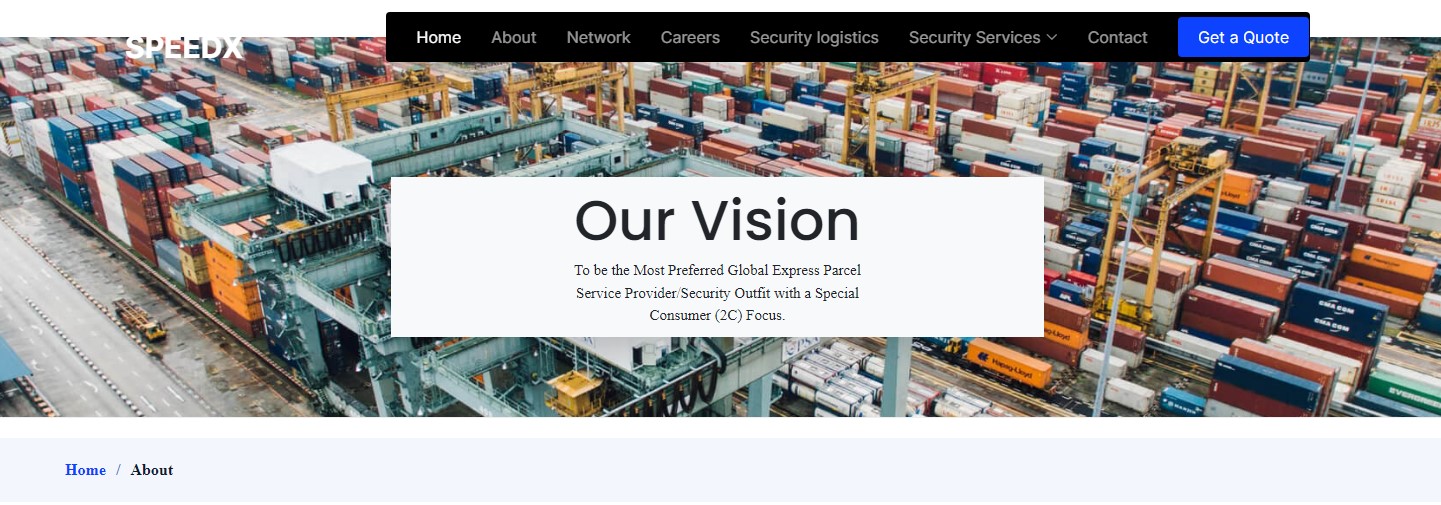Image resolution: width=1441 pixels, height=505 pixels.
Task: Go to the Contact page
Action: coord(1117,38)
